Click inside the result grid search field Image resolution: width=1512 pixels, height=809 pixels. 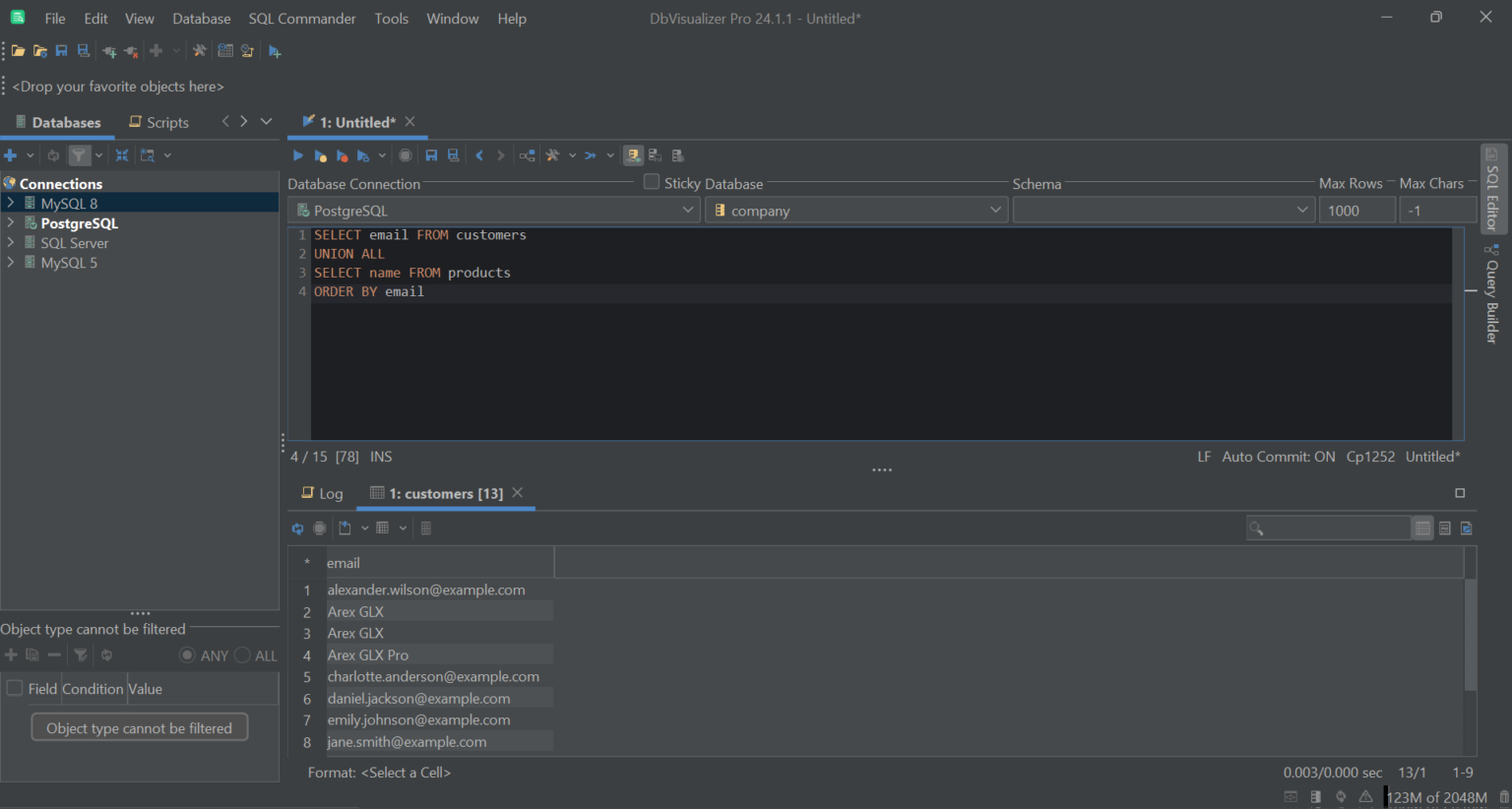point(1329,528)
